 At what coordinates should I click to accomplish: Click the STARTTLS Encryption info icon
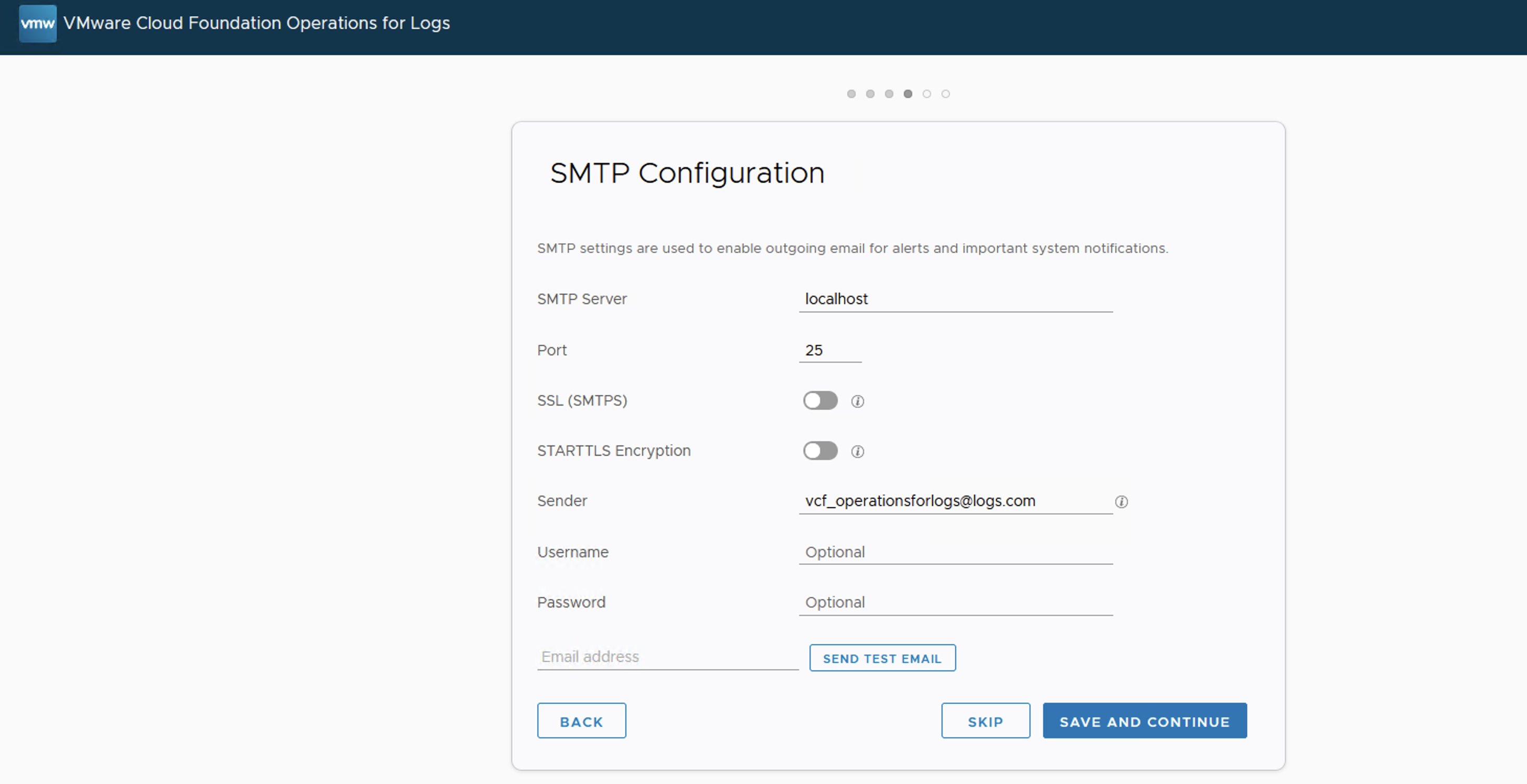coord(857,452)
